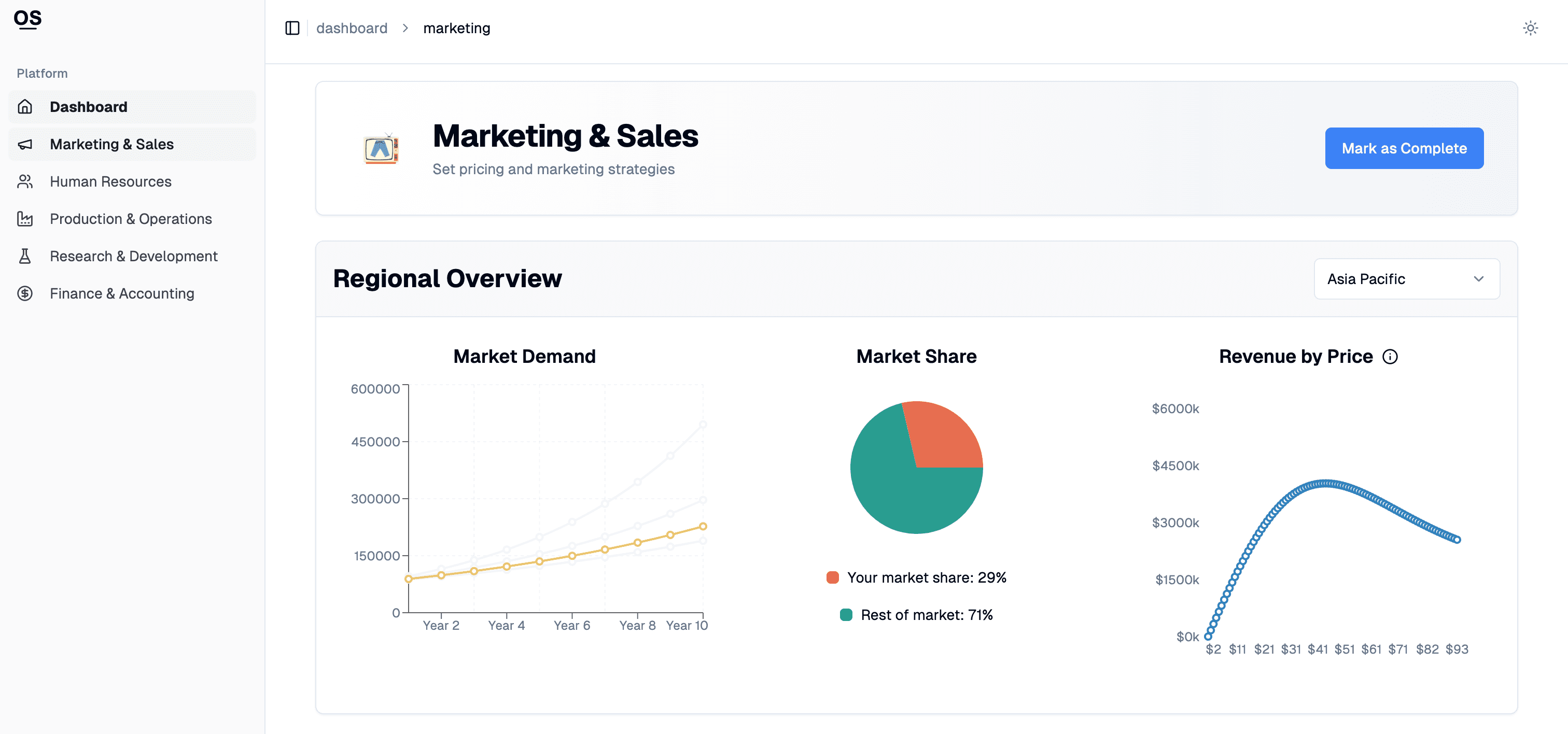Open the Revenue by Price info icon
The width and height of the screenshot is (1568, 734).
[x=1390, y=357]
